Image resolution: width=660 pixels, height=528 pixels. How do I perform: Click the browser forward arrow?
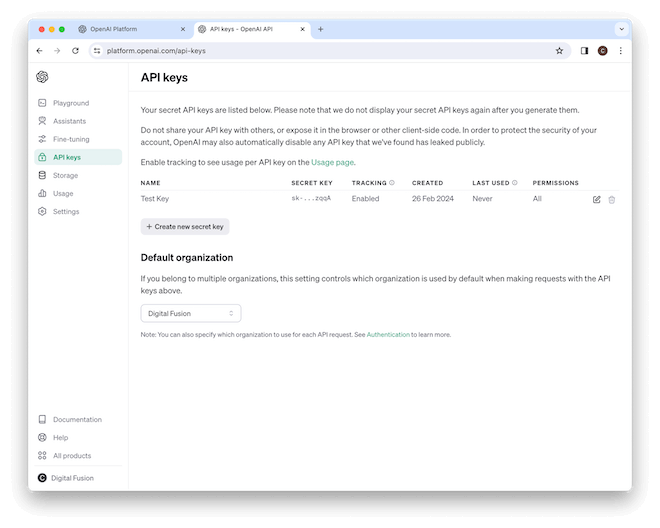click(x=57, y=51)
